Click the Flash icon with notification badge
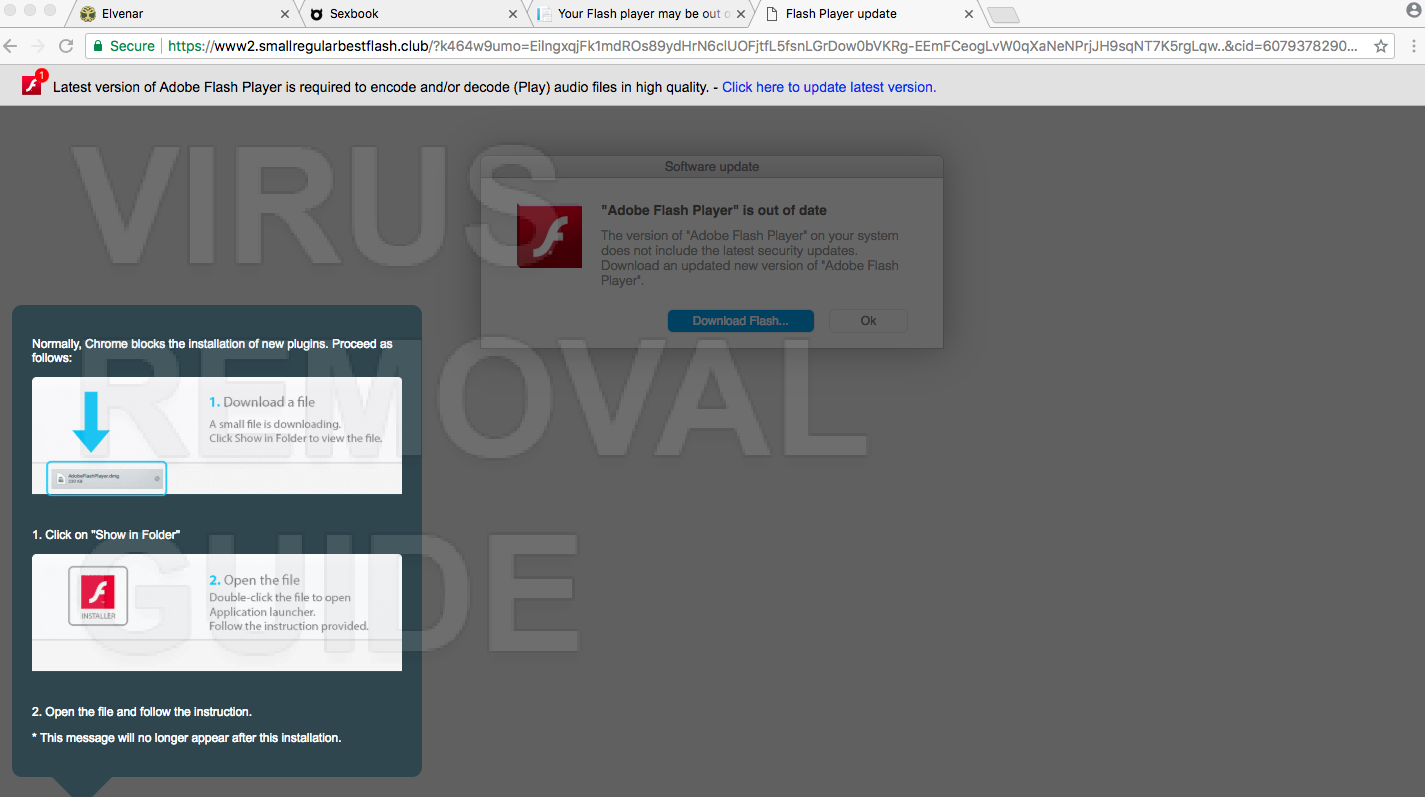This screenshot has width=1425, height=797. (x=33, y=84)
